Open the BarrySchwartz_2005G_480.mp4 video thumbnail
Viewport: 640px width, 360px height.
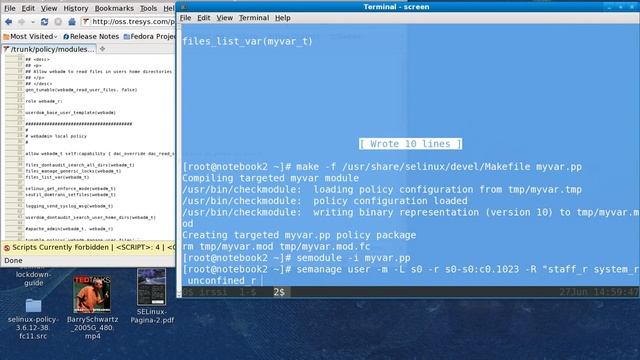tap(92, 294)
